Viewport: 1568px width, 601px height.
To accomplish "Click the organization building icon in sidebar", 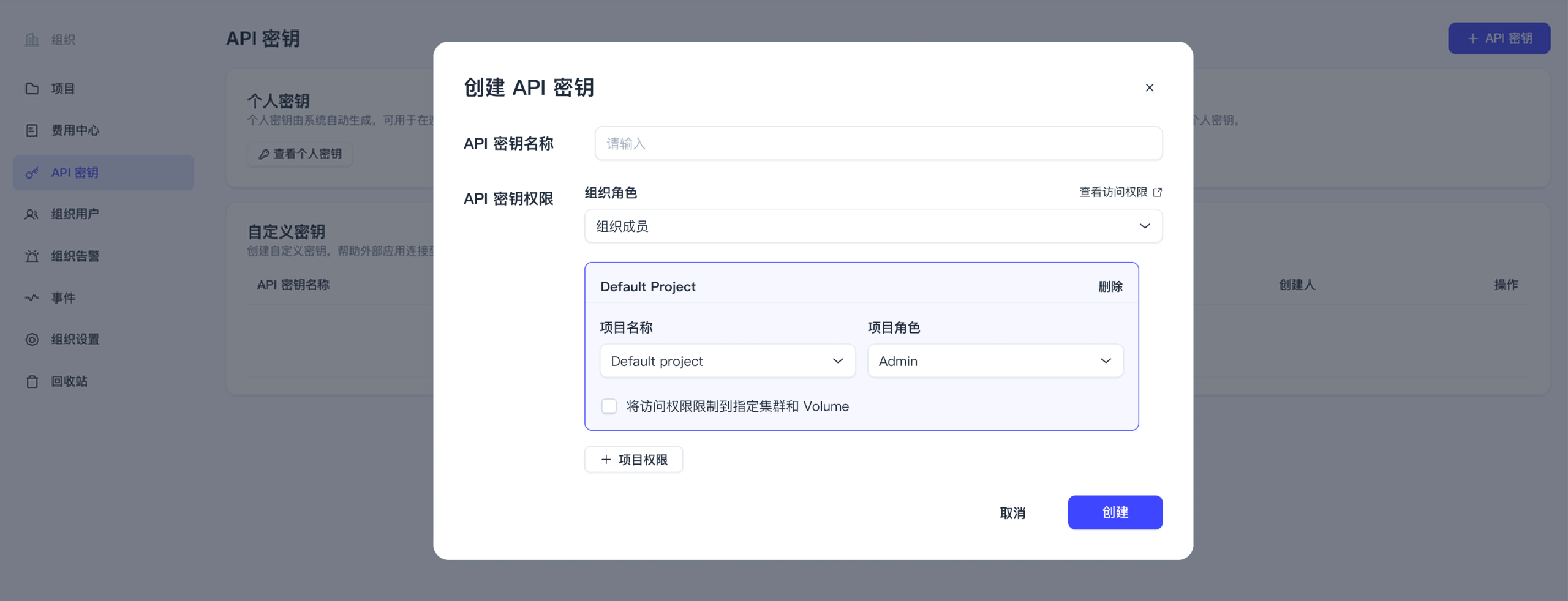I will click(32, 40).
